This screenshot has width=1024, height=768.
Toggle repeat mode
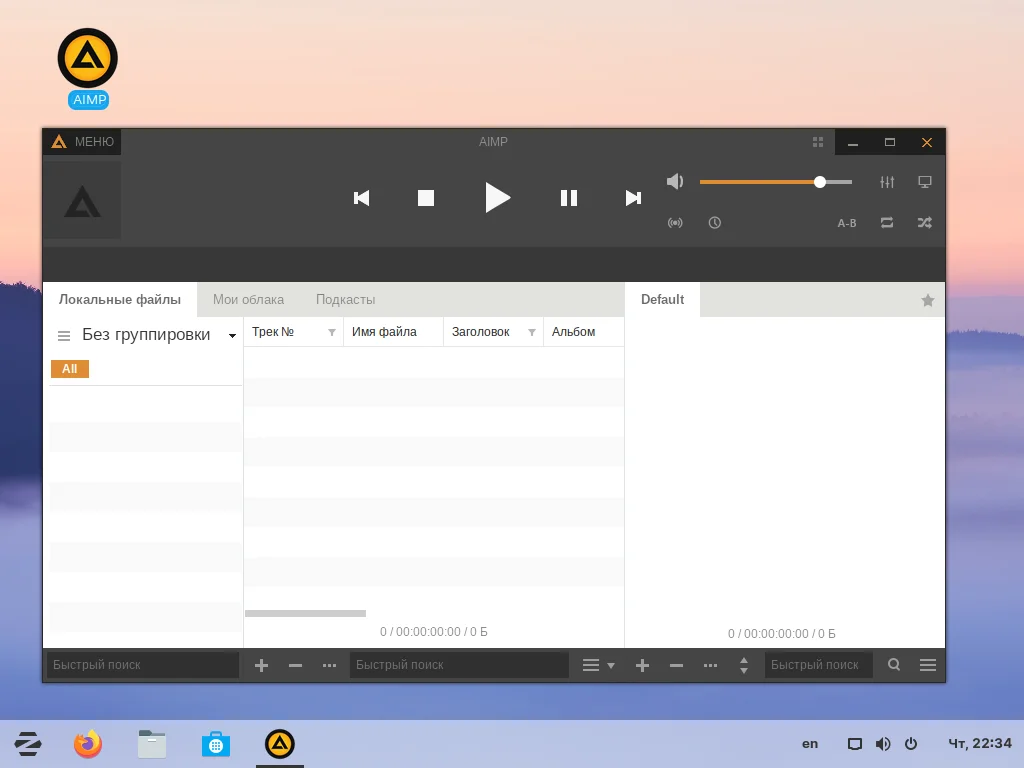pos(887,222)
